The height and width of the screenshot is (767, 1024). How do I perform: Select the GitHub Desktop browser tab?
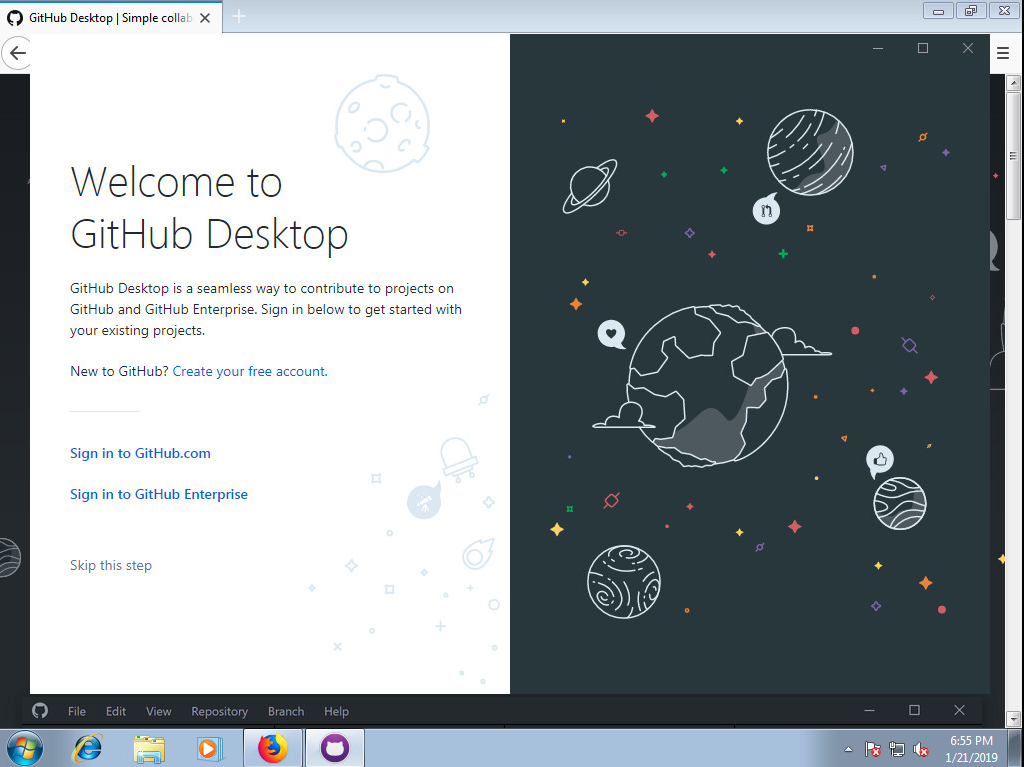[x=111, y=18]
